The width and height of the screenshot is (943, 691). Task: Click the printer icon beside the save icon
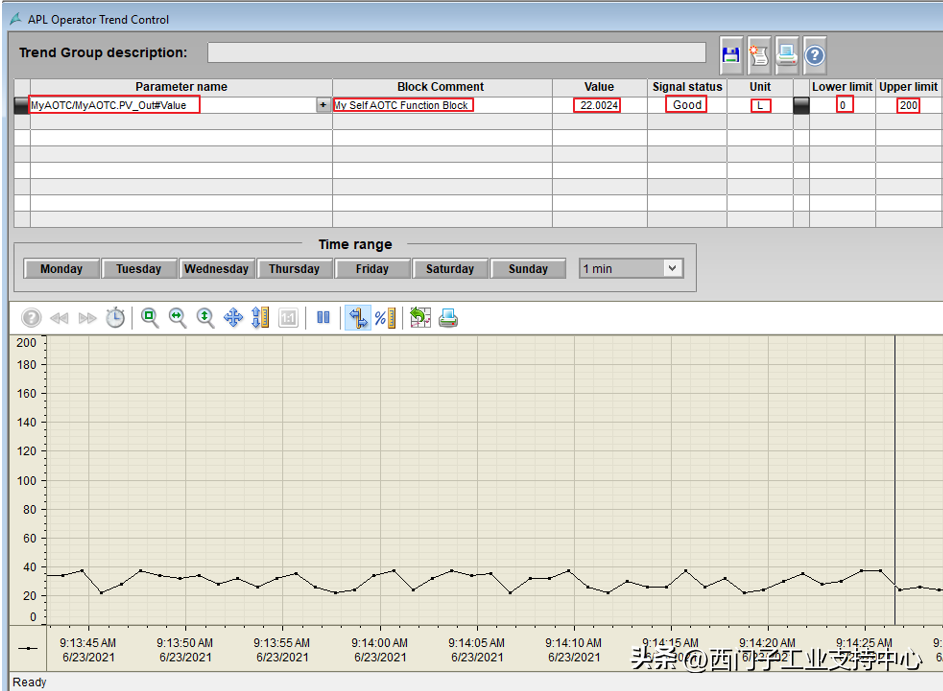pos(787,55)
